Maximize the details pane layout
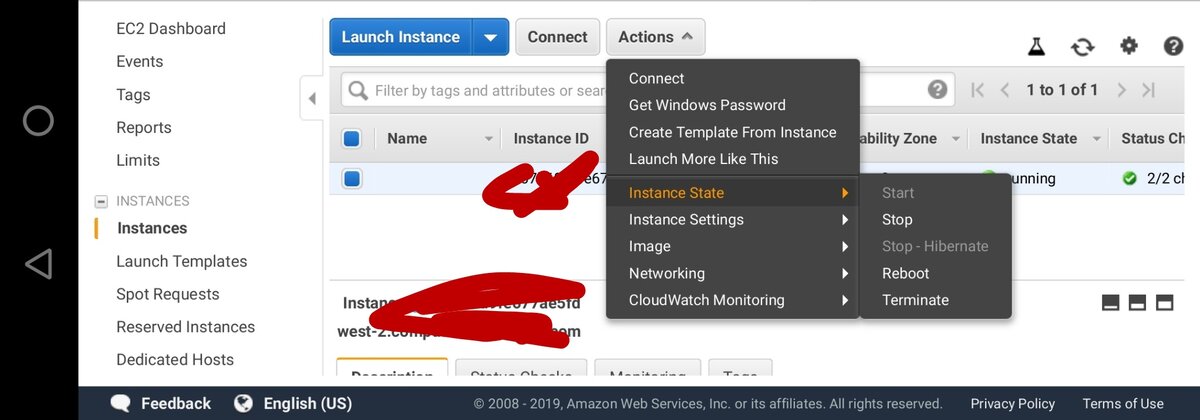This screenshot has width=1200, height=420. click(1164, 302)
